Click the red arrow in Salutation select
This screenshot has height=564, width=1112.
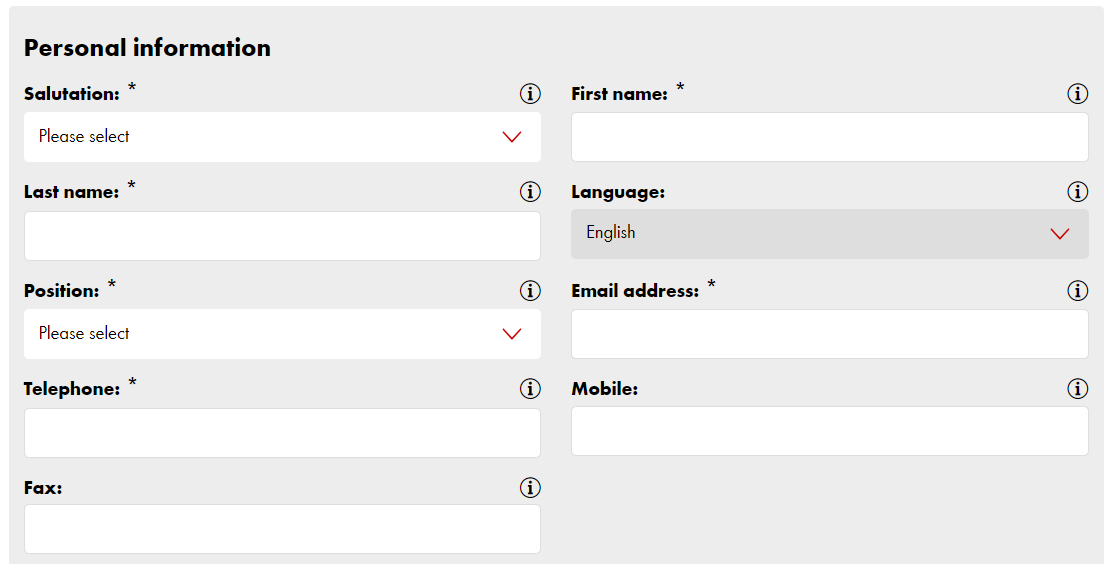pyautogui.click(x=512, y=137)
